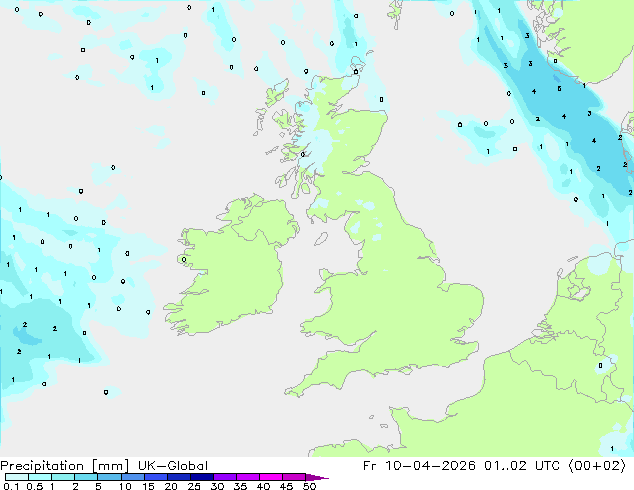
Task: Click the '0.5' legend scale label
Action: [x=34, y=486]
